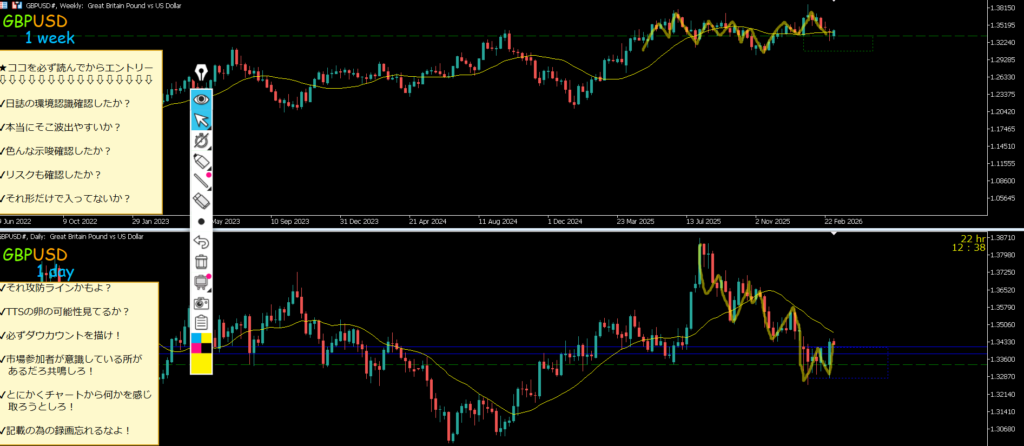1024x446 pixels.
Task: Click the note line '★ココを必ず読んでからエントリー'
Action: click(76, 68)
